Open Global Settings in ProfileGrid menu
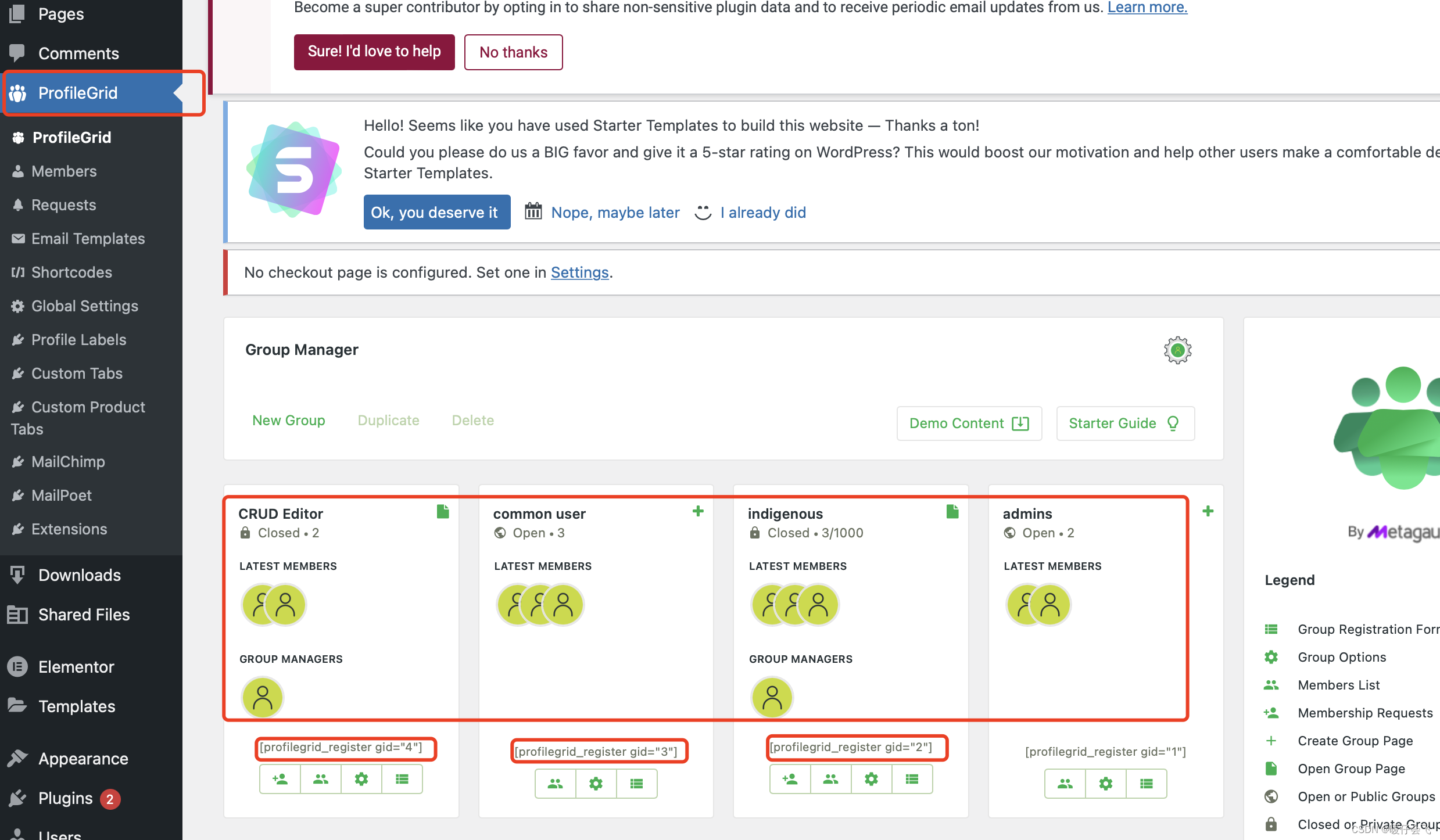This screenshot has width=1440, height=840. click(85, 306)
